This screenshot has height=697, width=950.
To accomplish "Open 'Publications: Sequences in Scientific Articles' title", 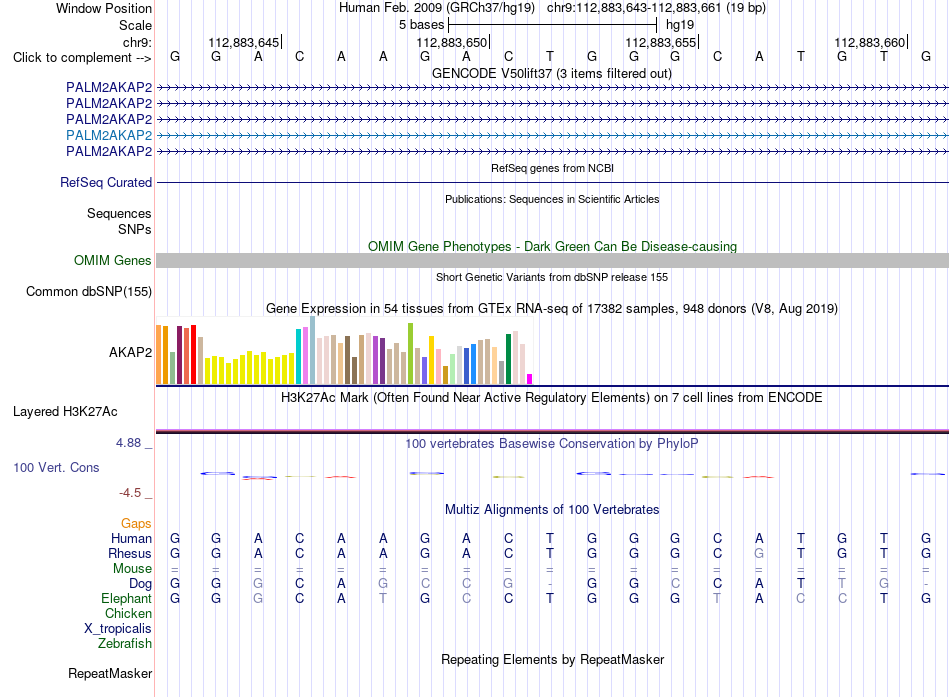I will coord(552,199).
